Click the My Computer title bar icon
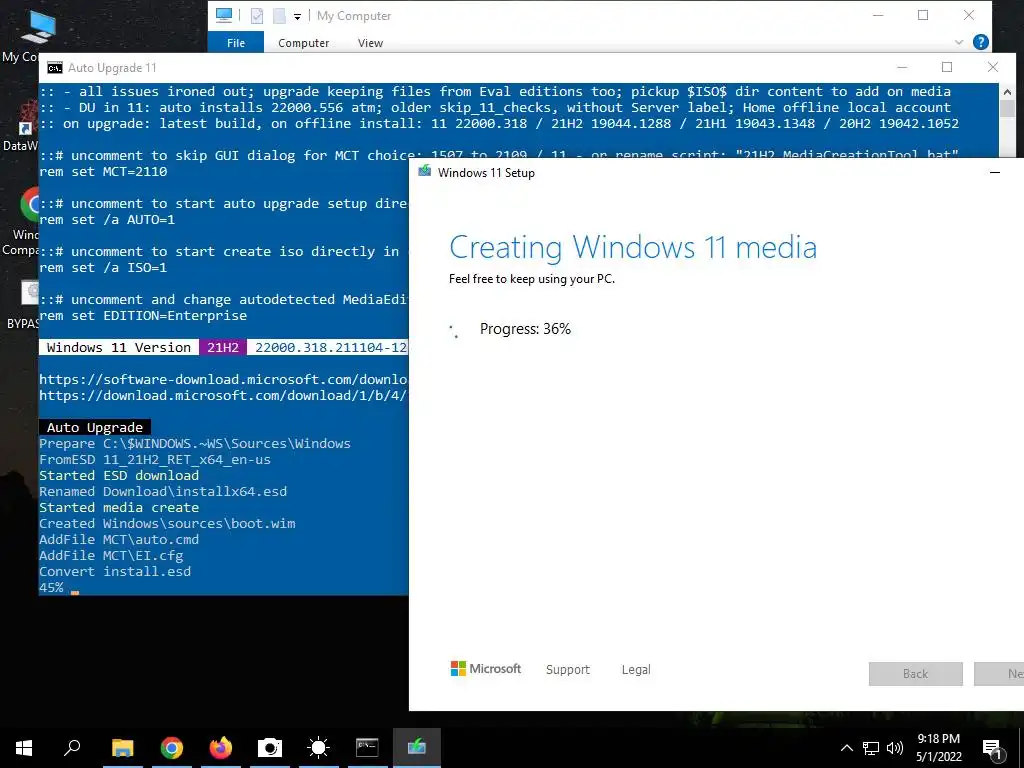 [x=224, y=15]
